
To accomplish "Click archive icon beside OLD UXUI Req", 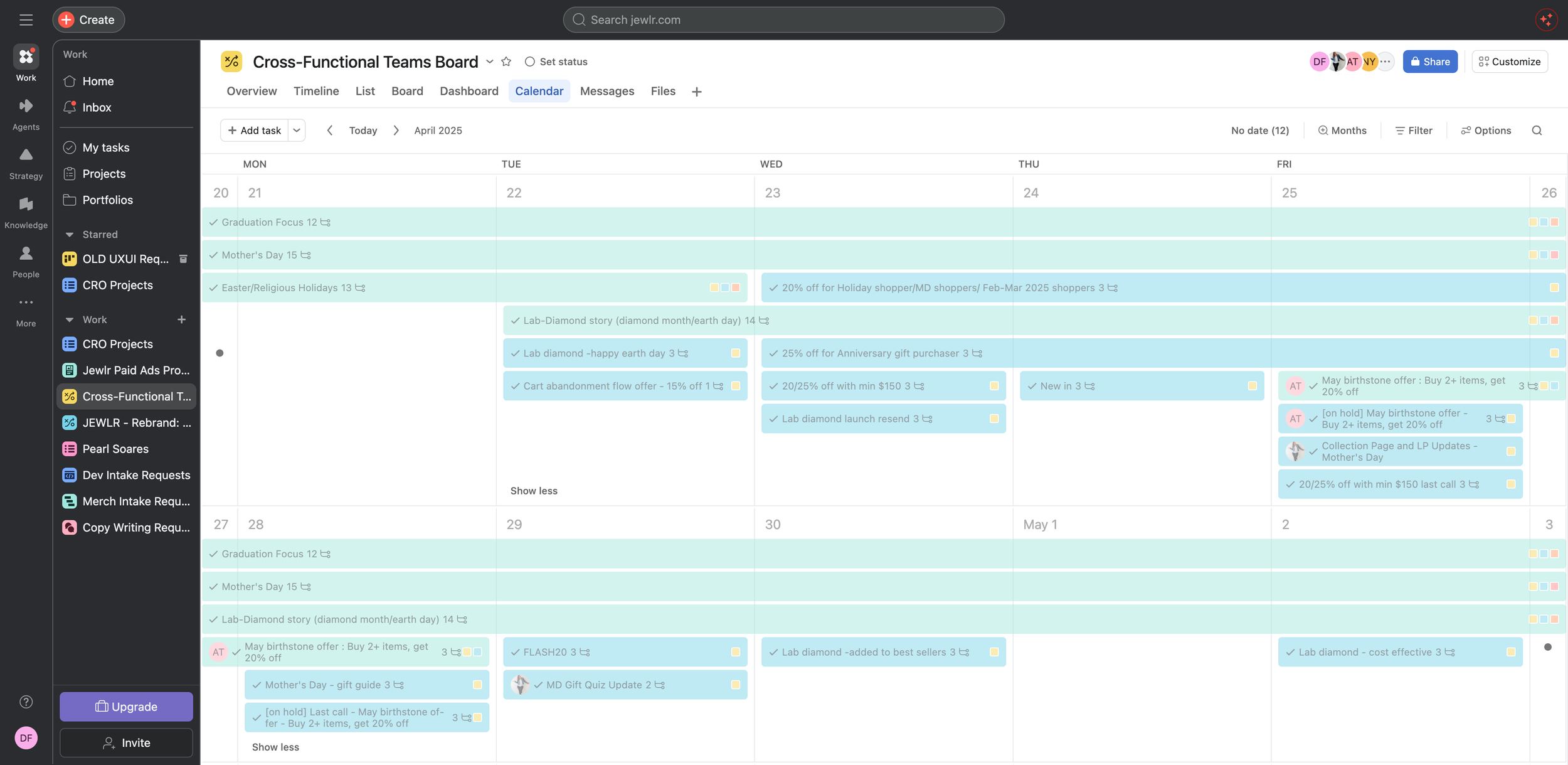I will tap(183, 259).
